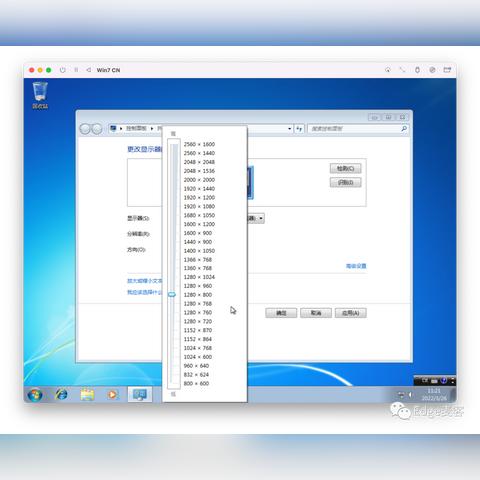Choose the 1280 × 800 resolution entry
The width and height of the screenshot is (480, 480).
click(x=198, y=295)
